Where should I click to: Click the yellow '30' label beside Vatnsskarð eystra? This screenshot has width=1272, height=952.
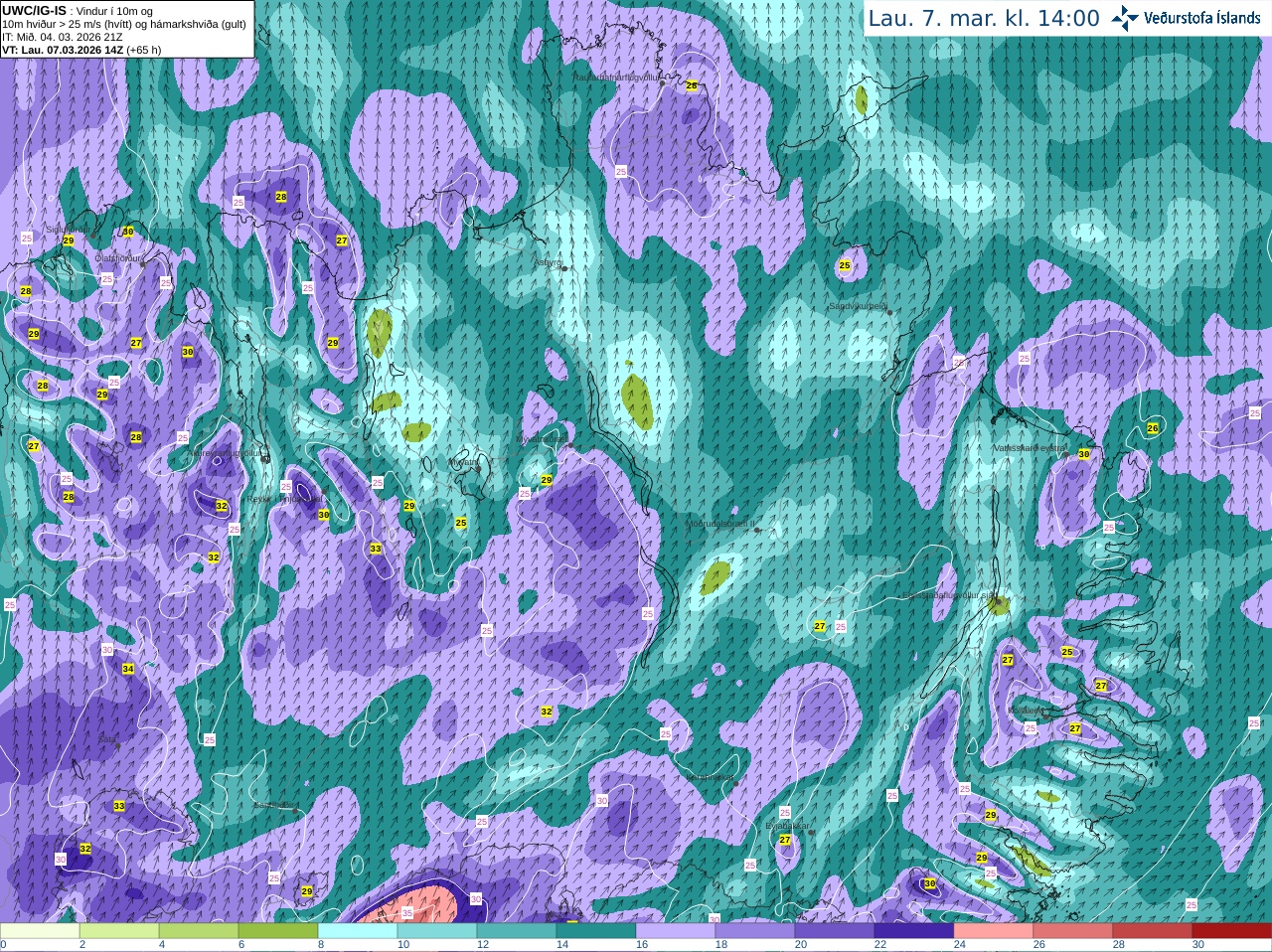[x=1084, y=454]
